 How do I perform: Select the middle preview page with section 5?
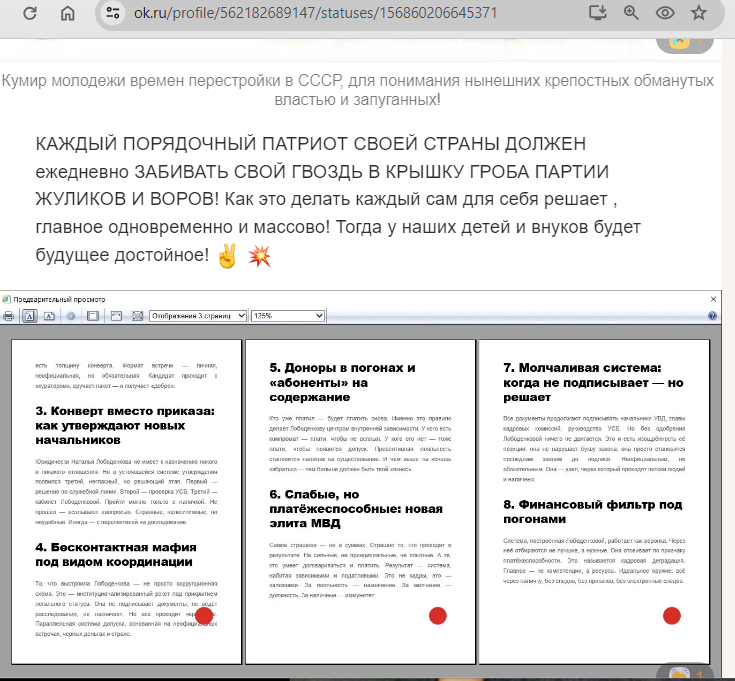(x=360, y=500)
